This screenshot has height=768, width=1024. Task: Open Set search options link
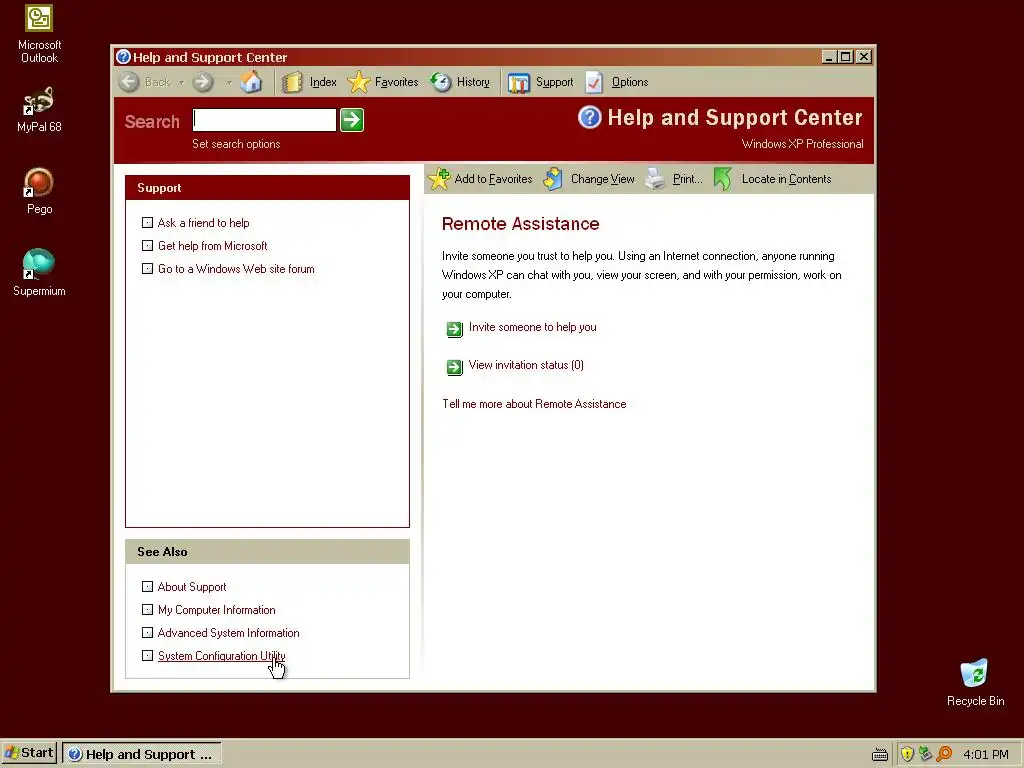236,144
